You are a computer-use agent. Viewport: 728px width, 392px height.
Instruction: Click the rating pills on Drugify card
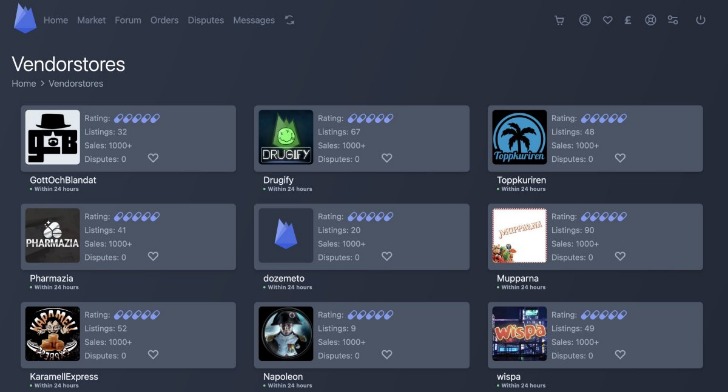coord(370,118)
